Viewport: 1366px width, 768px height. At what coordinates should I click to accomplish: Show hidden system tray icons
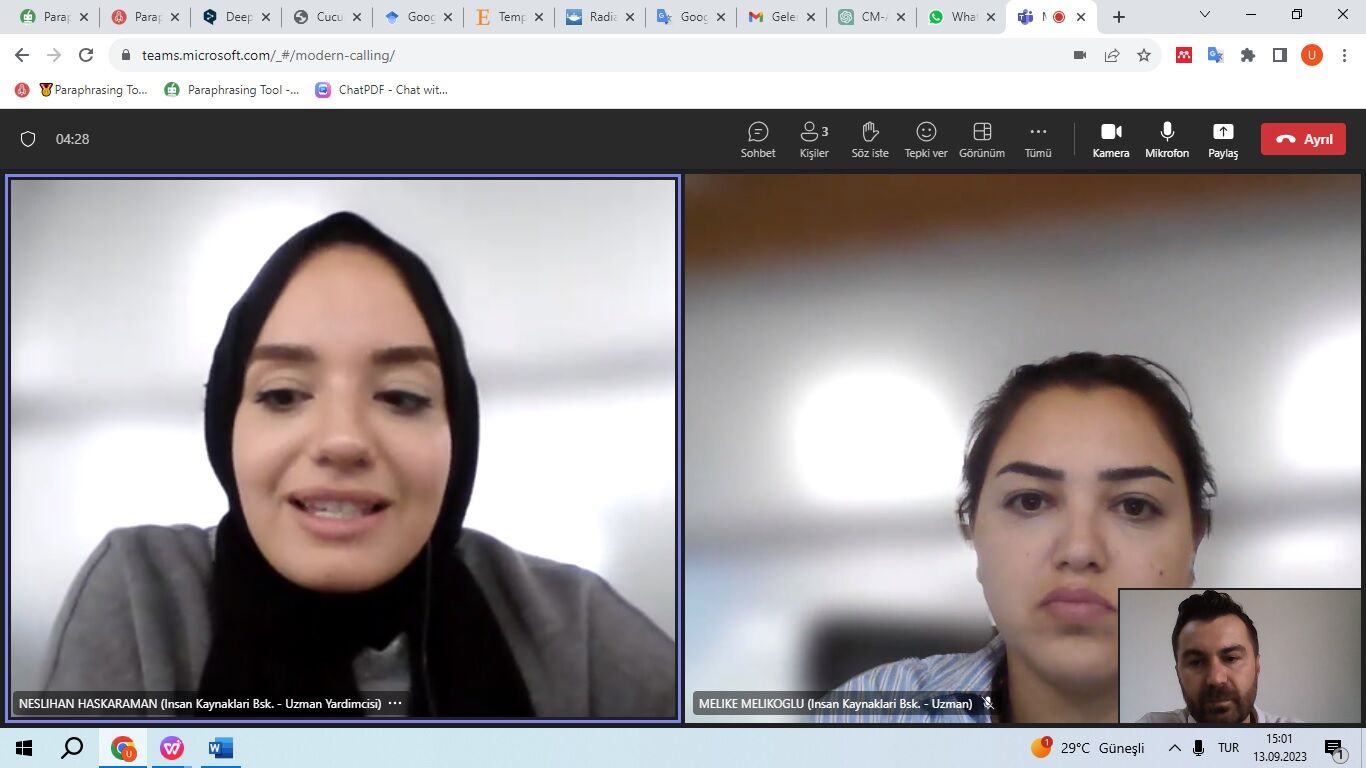click(1174, 748)
